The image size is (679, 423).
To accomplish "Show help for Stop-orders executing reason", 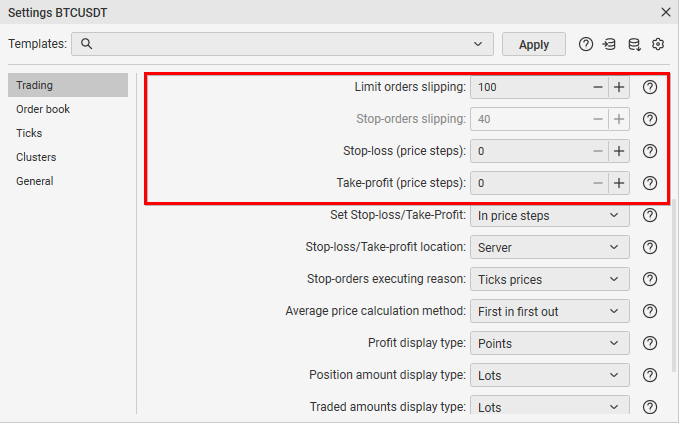I will pyautogui.click(x=650, y=279).
